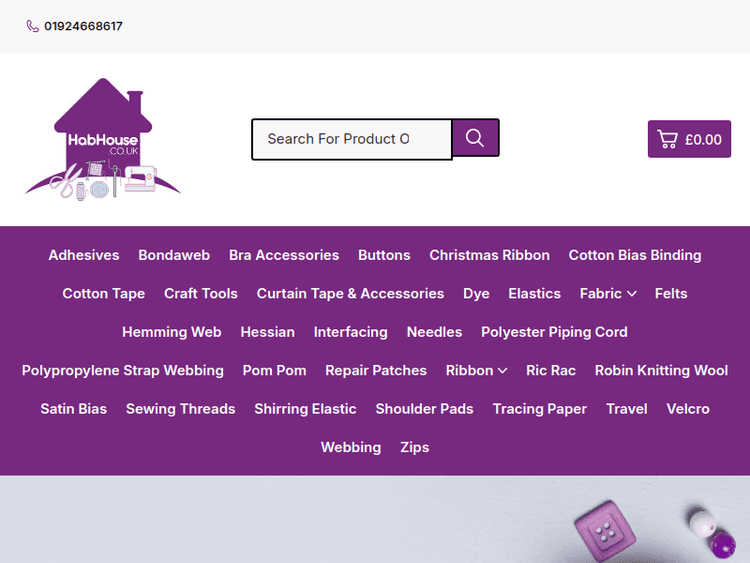Focus the Search For Product field
The height and width of the screenshot is (563, 750).
[352, 139]
